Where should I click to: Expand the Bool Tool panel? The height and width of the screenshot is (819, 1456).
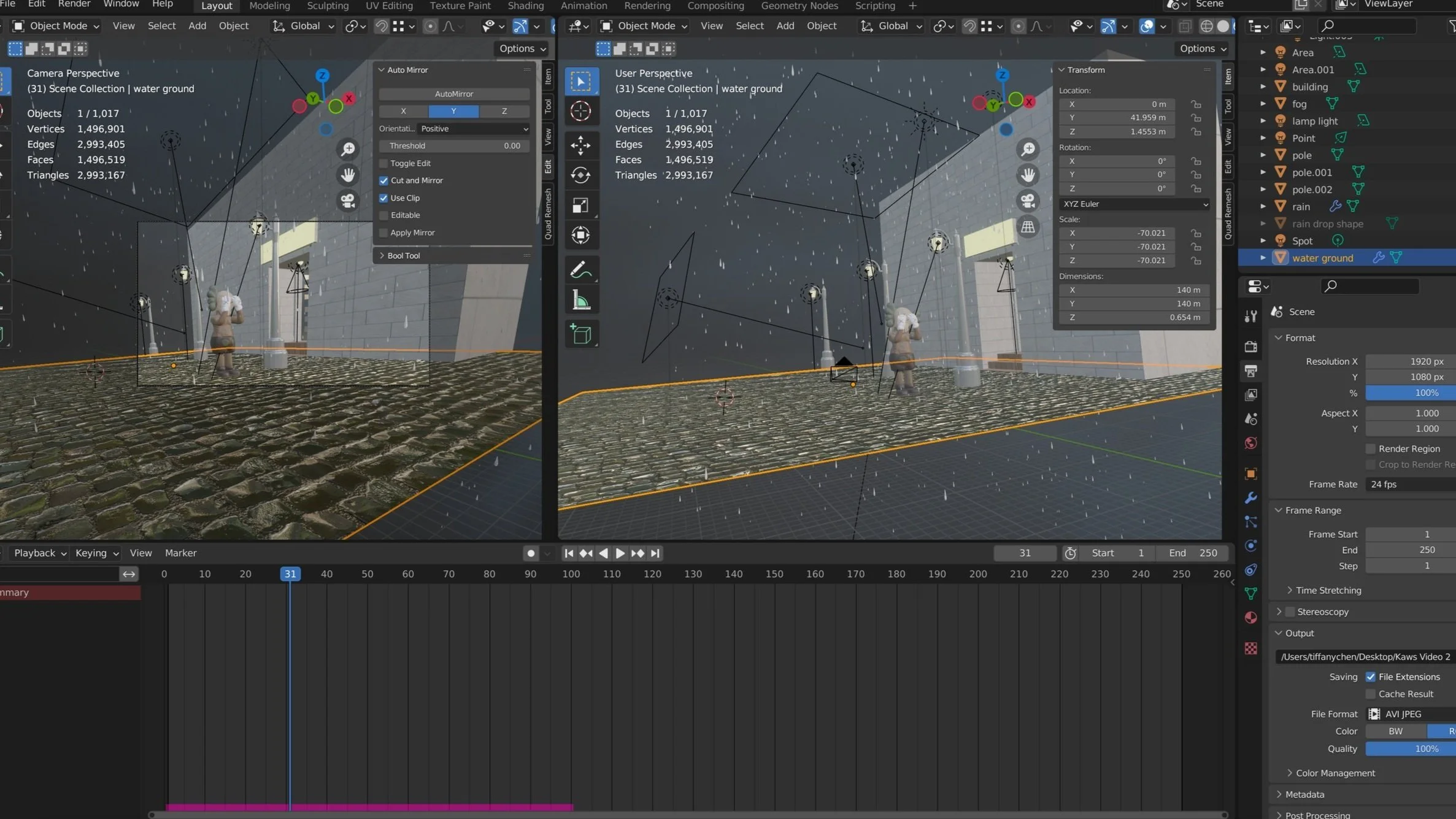point(403,255)
